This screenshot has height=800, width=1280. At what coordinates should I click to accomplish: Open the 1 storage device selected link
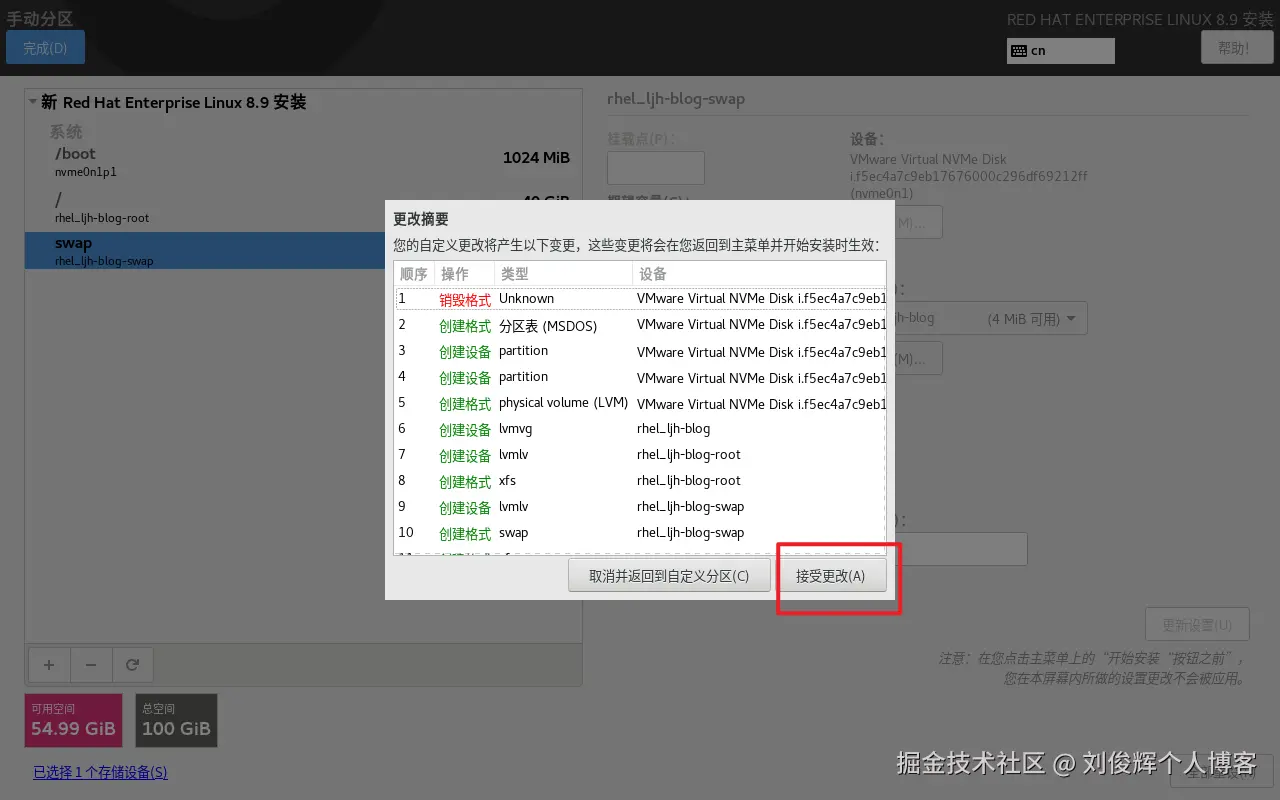click(100, 772)
